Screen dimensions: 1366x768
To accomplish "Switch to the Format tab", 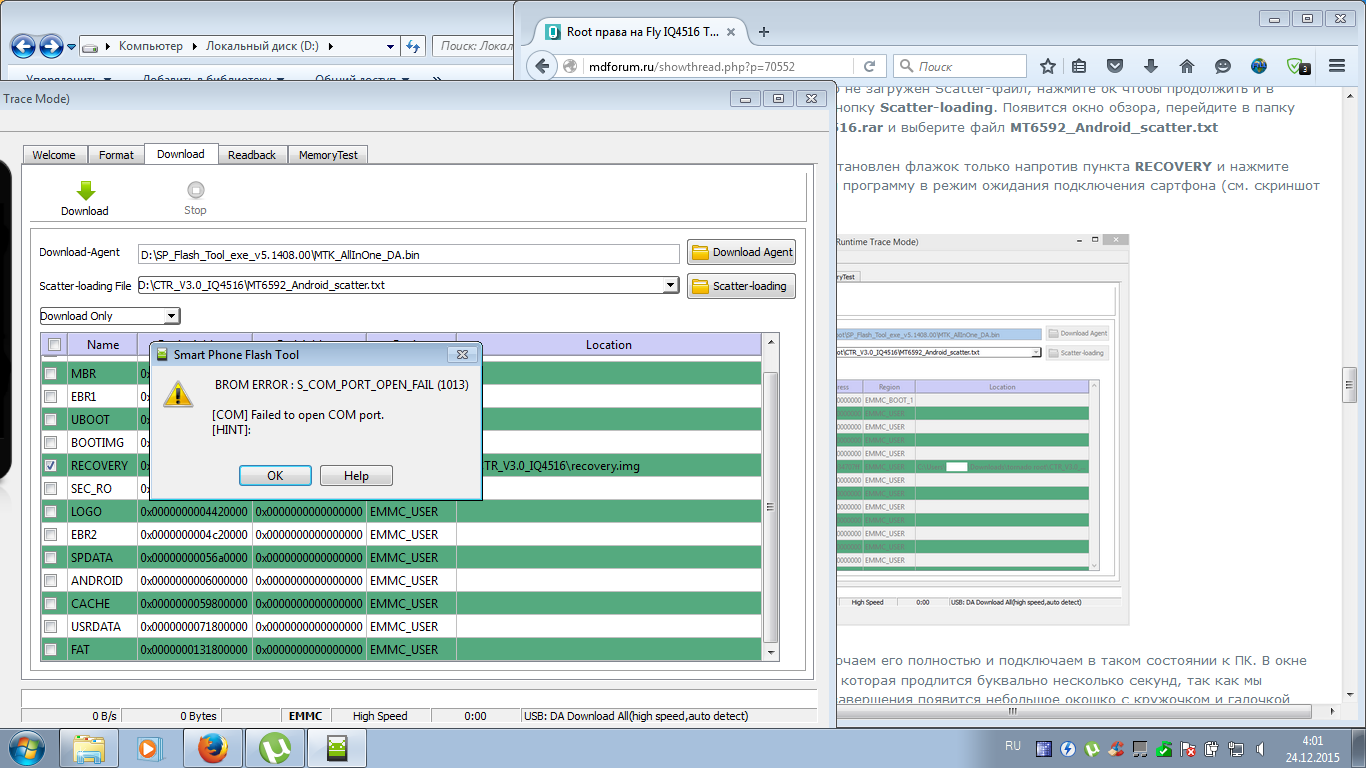I will coord(116,155).
